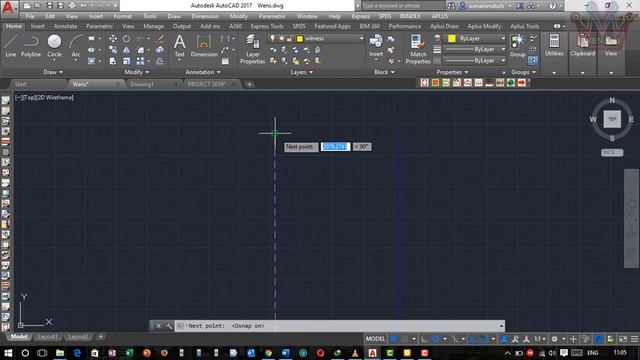The height and width of the screenshot is (360, 640).
Task: Activate the Dimension tool
Action: click(x=204, y=46)
